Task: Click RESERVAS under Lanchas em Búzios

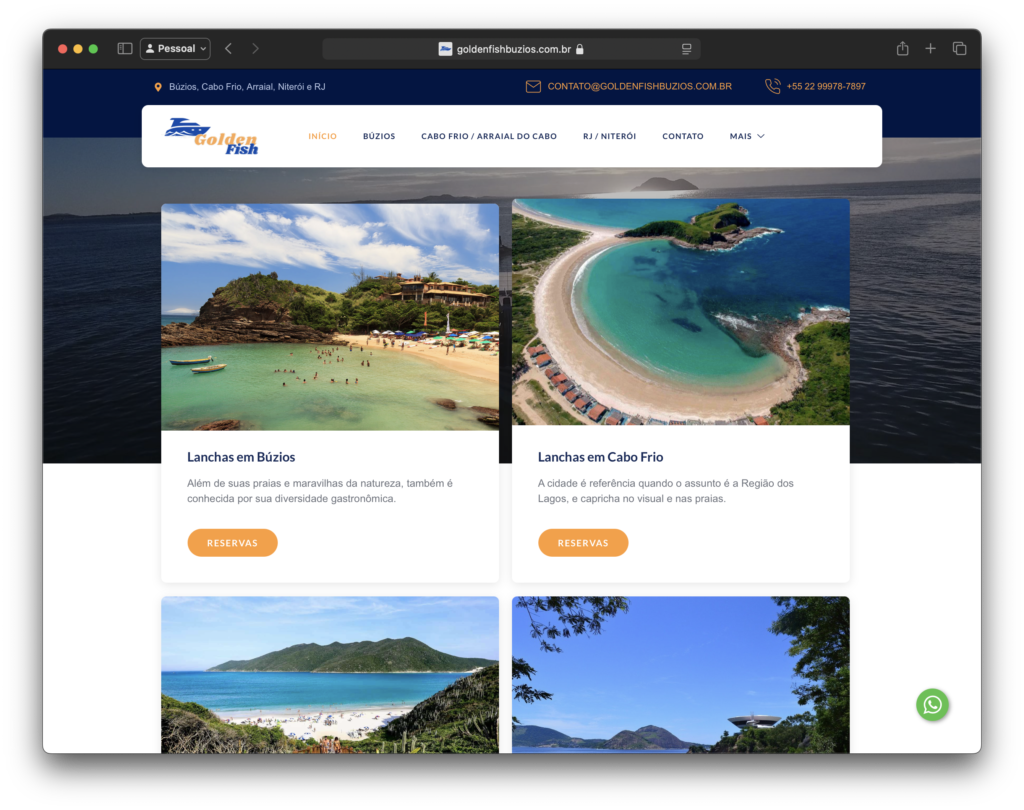Action: [232, 543]
